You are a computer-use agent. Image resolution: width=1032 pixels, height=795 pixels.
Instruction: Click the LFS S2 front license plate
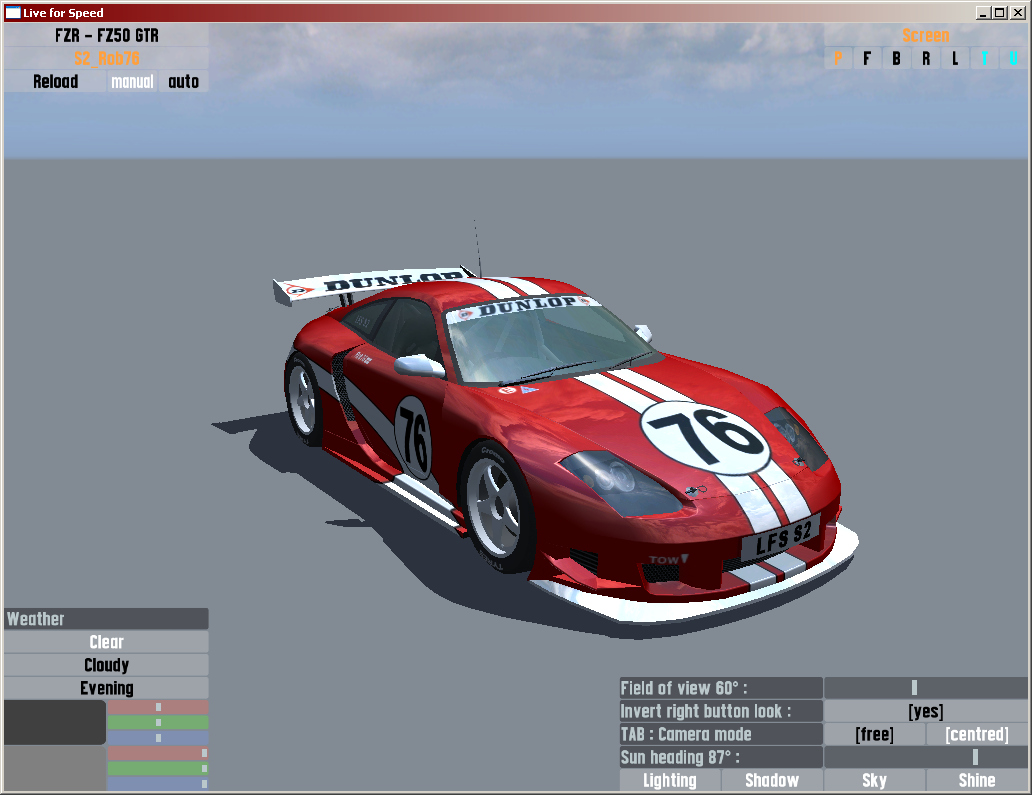tap(781, 540)
